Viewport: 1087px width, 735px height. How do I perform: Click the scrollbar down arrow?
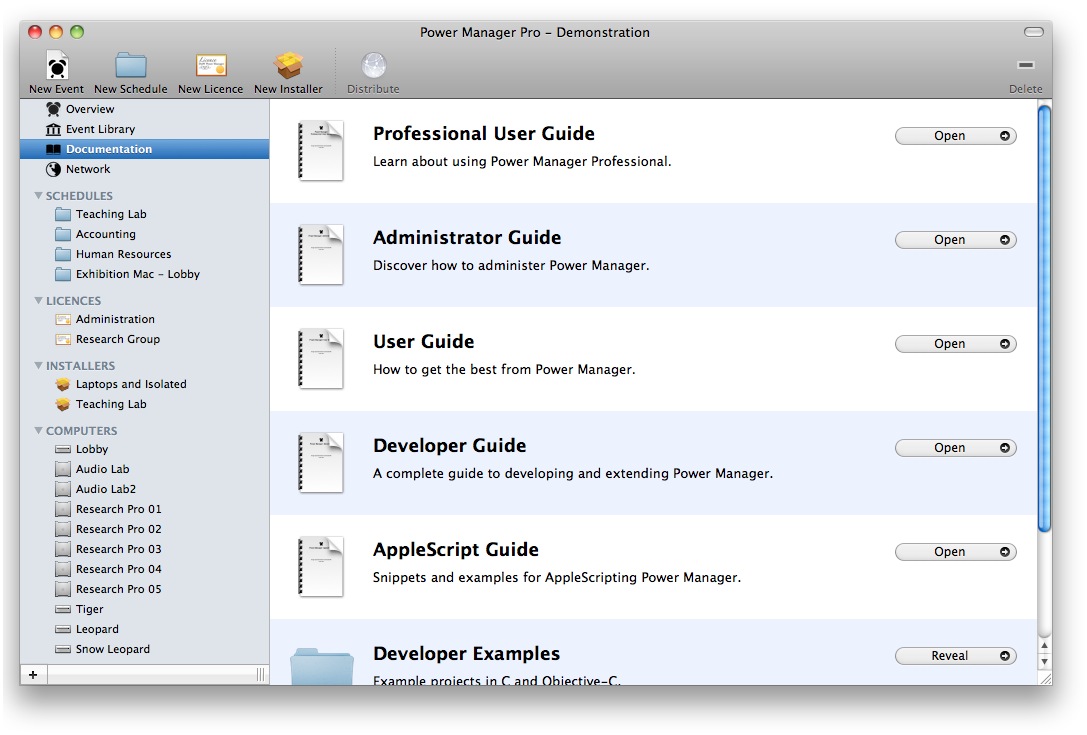pyautogui.click(x=1045, y=662)
